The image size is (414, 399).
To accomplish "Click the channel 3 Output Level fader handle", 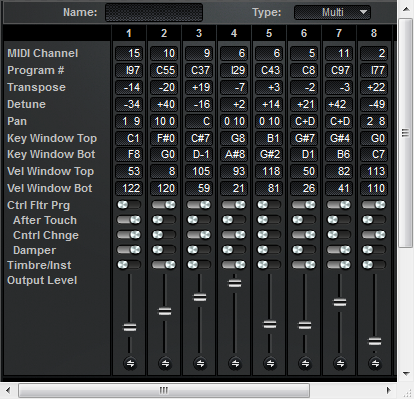I will (200, 297).
